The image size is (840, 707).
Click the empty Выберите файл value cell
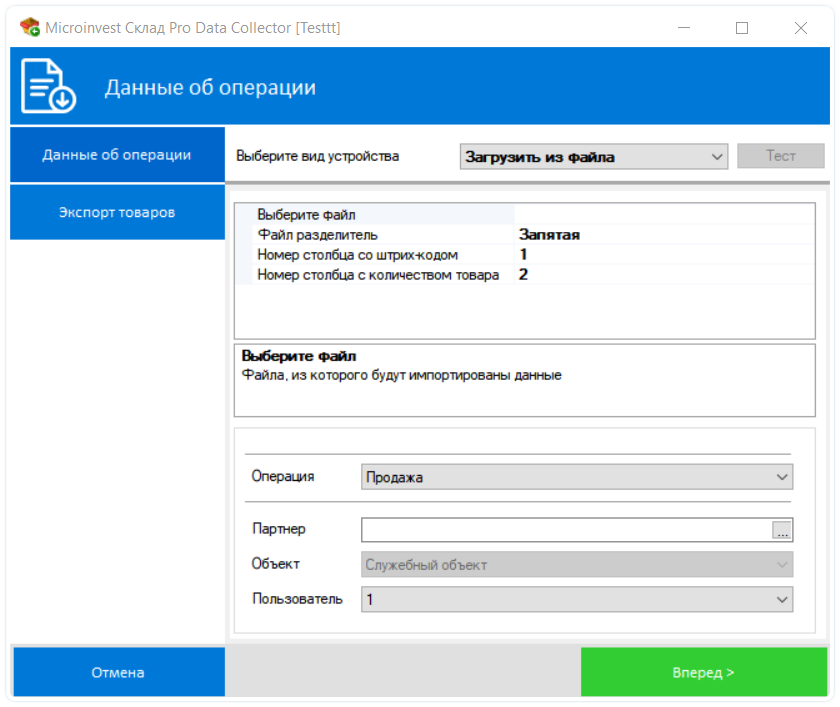pos(664,215)
